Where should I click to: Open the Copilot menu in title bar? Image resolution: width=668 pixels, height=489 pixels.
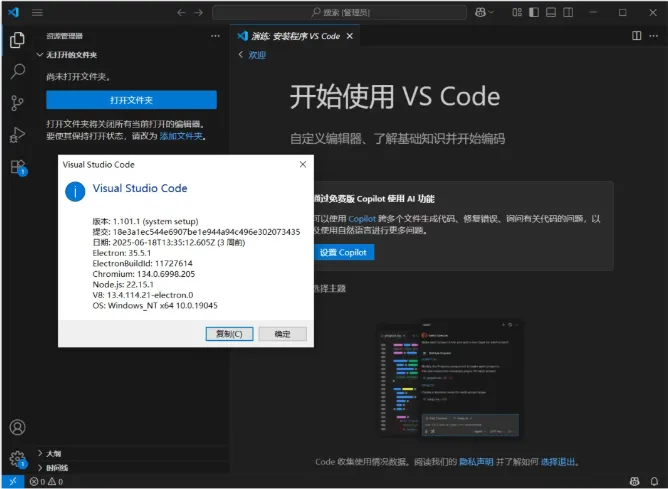tap(484, 12)
